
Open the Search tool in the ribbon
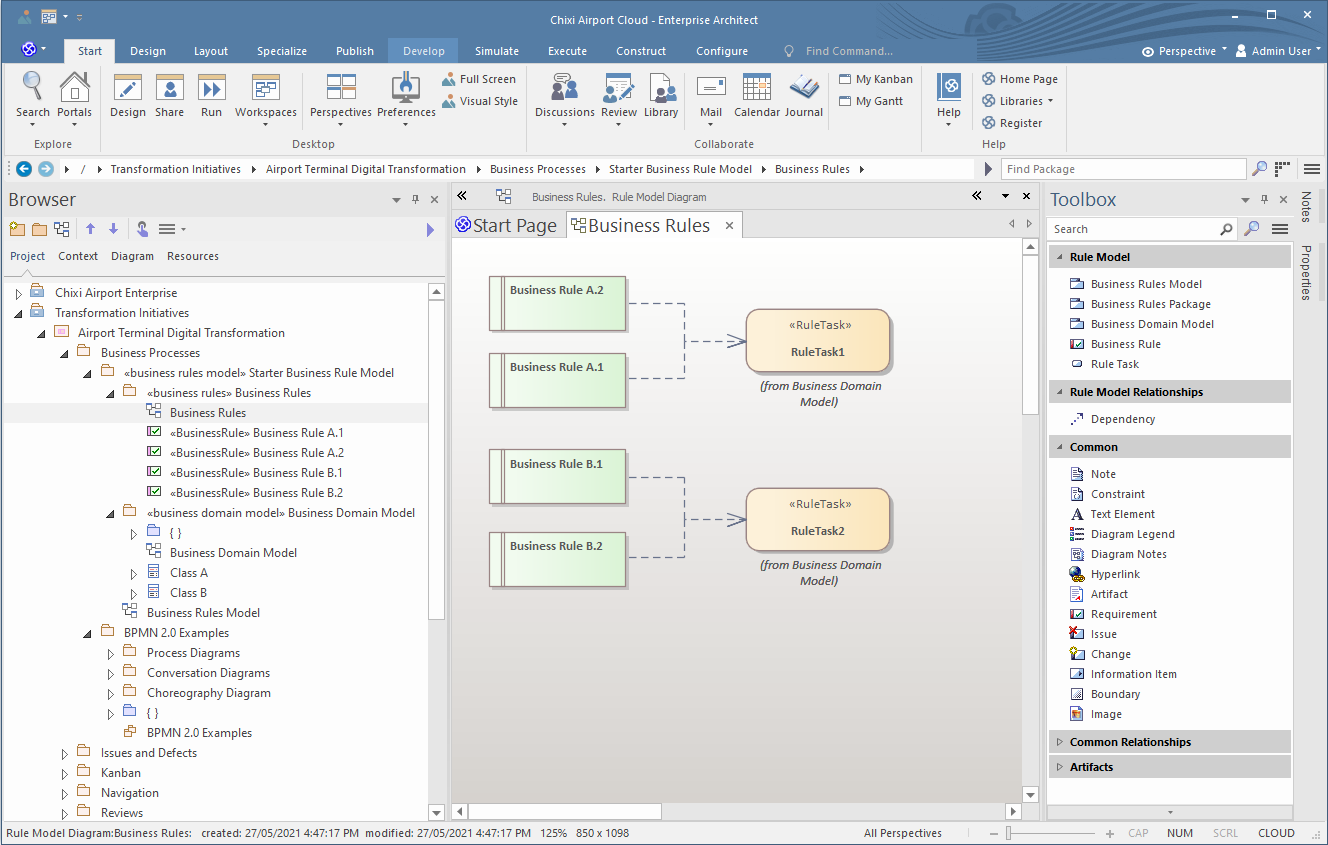click(x=33, y=95)
